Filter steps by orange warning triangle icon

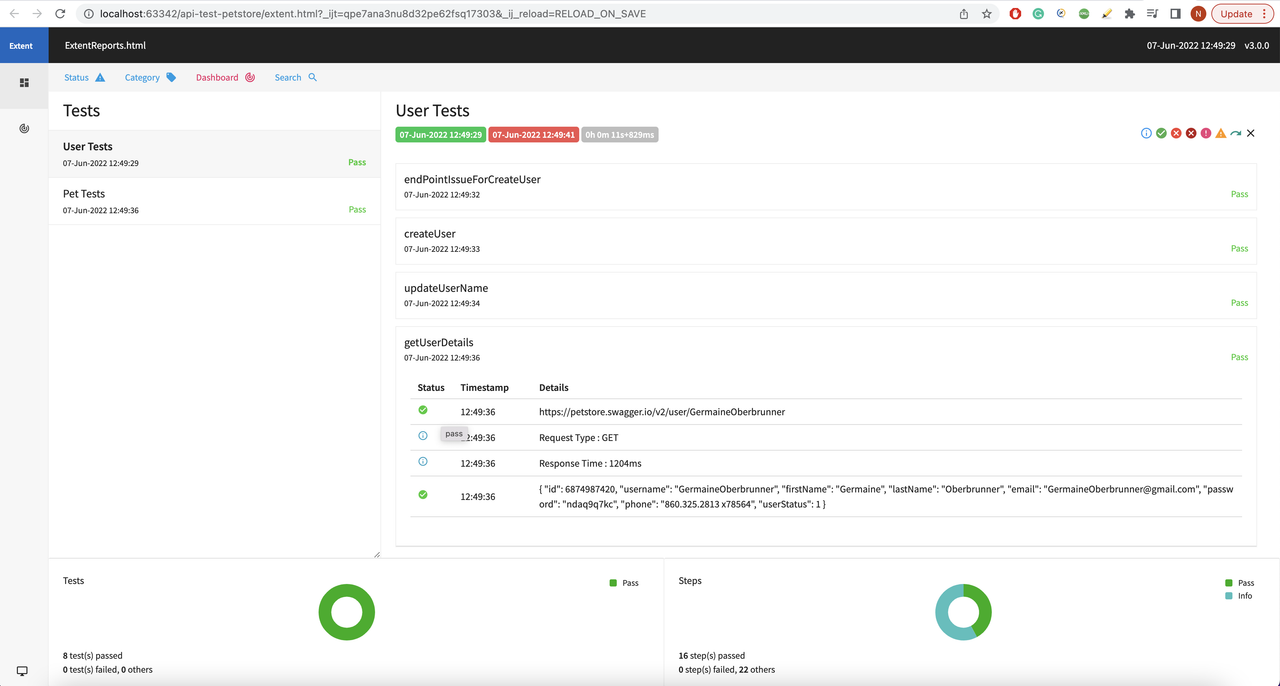[1221, 133]
